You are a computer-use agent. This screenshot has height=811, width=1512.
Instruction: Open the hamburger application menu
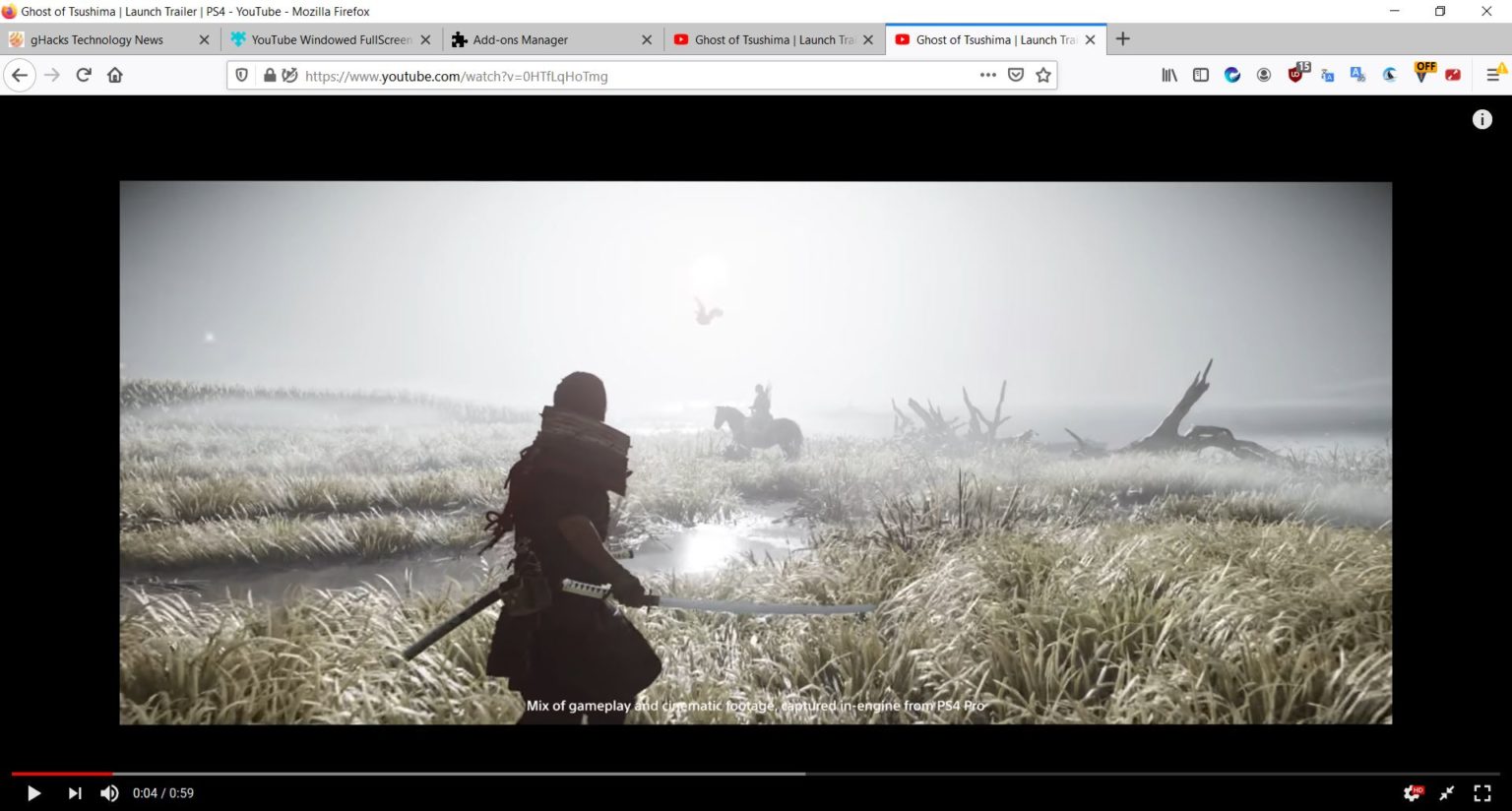pos(1495,74)
